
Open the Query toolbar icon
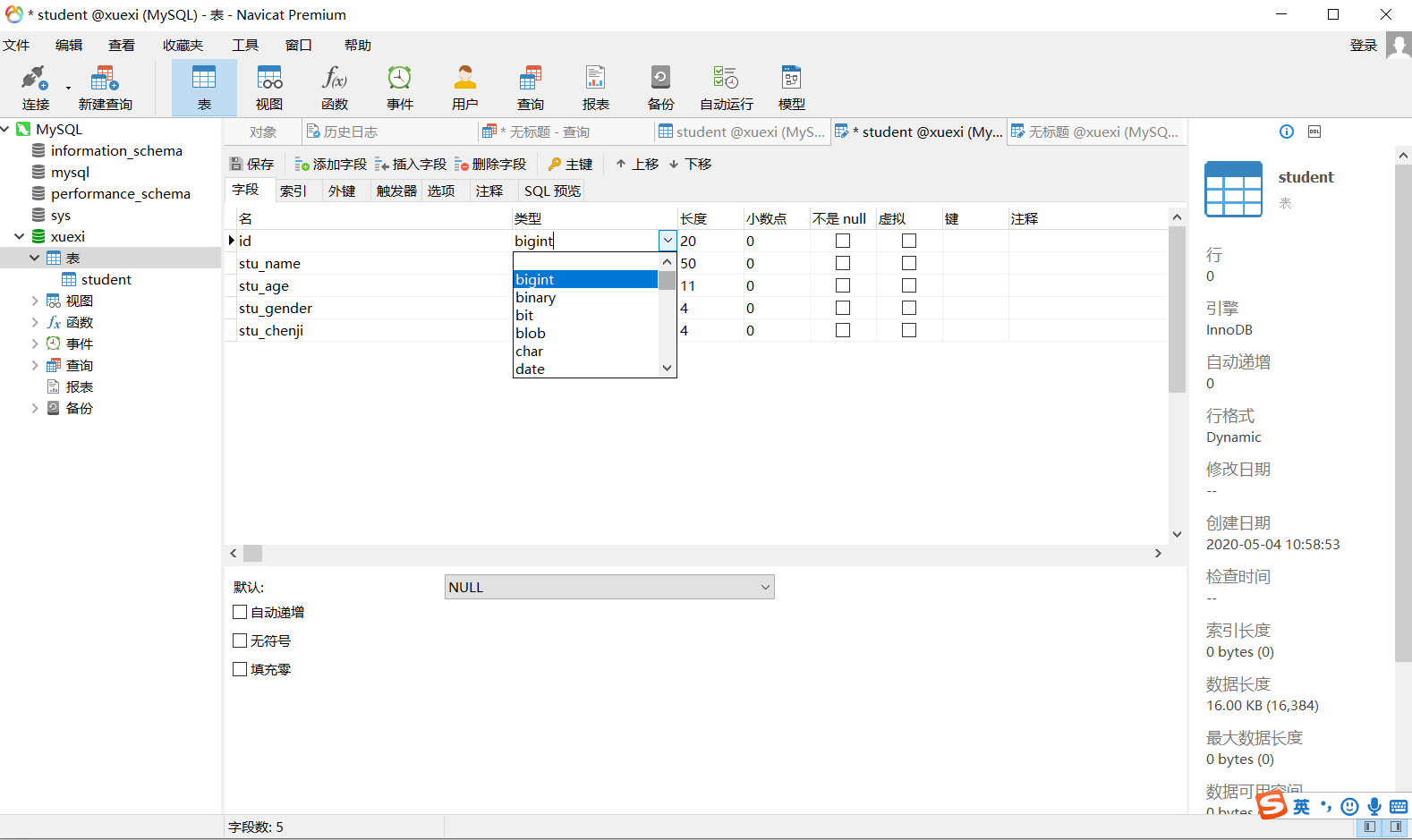531,88
